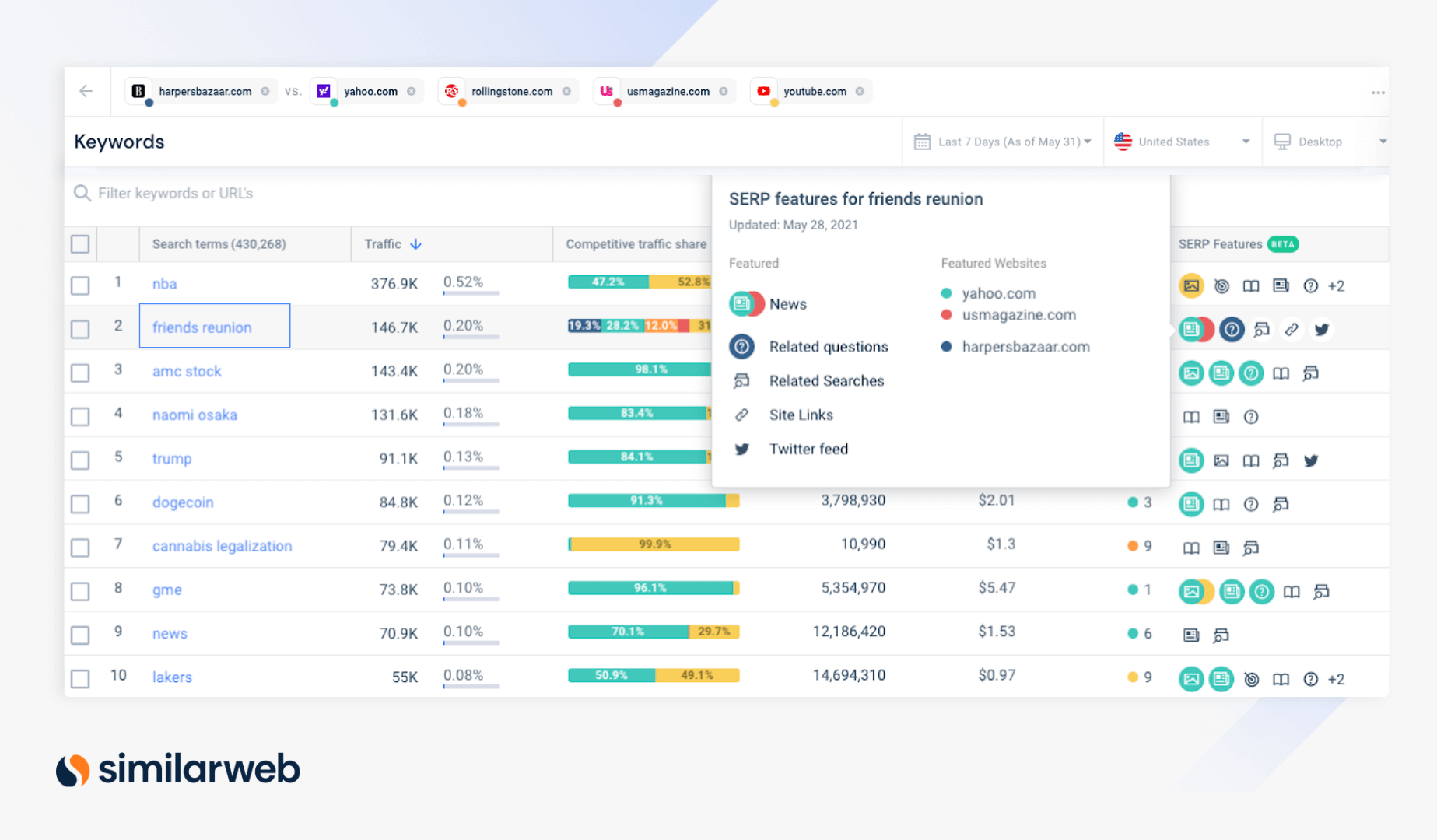Click the usmagazine.com site favicon
The height and width of the screenshot is (840, 1437).
coord(607,91)
